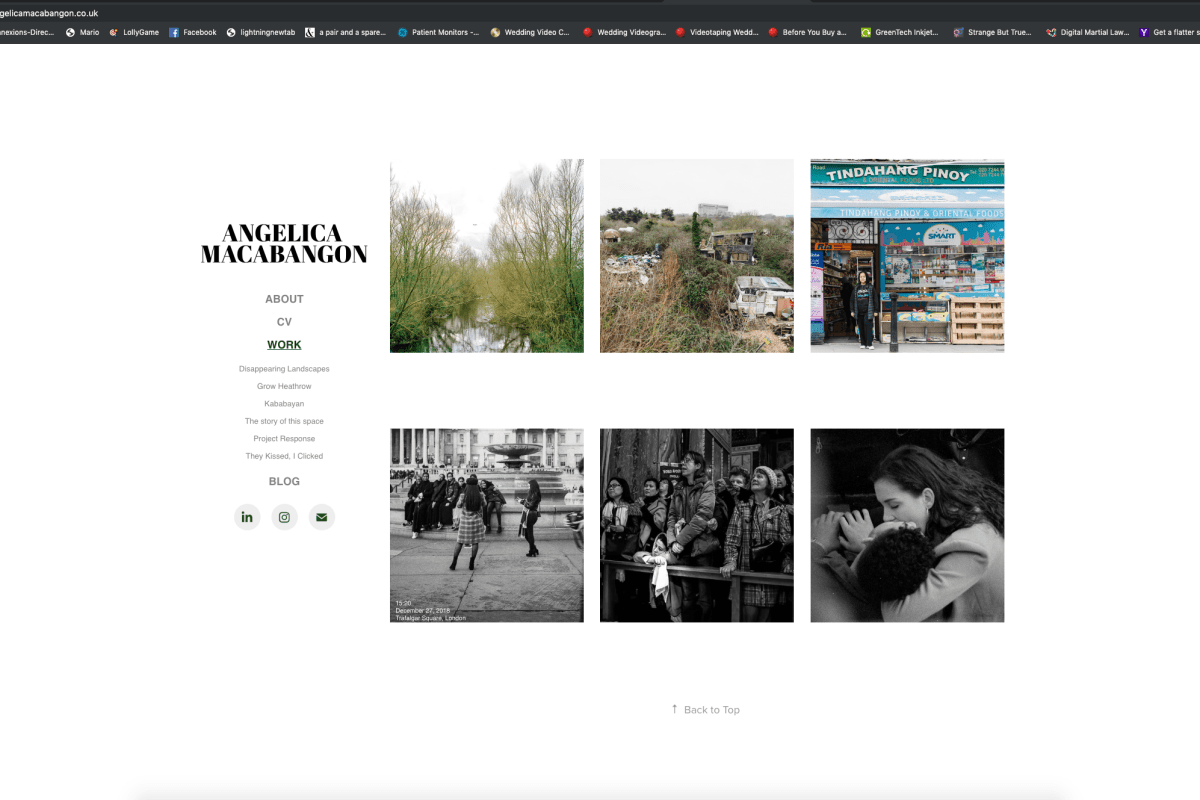Image resolution: width=1200 pixels, height=800 pixels.
Task: Open the BLOG page
Action: coord(284,481)
